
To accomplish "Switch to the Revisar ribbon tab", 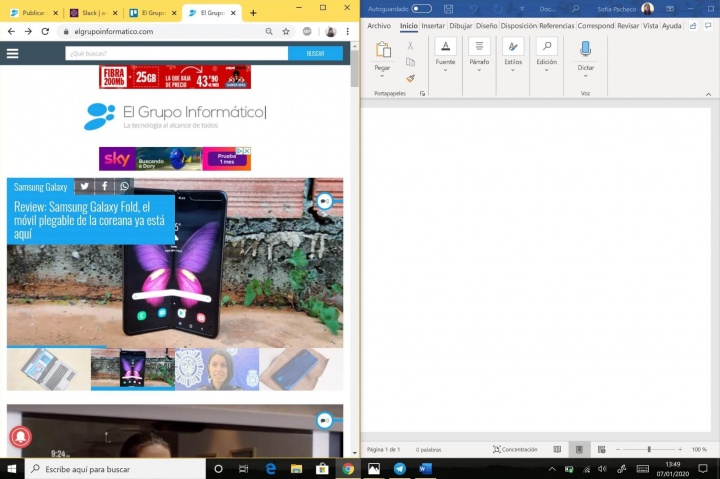I will (628, 26).
